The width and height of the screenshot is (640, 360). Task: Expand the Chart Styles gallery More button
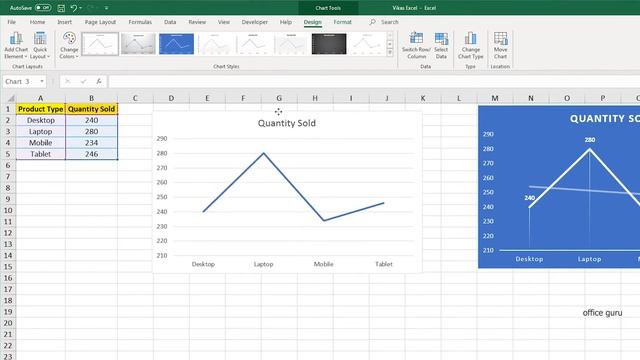(390, 52)
